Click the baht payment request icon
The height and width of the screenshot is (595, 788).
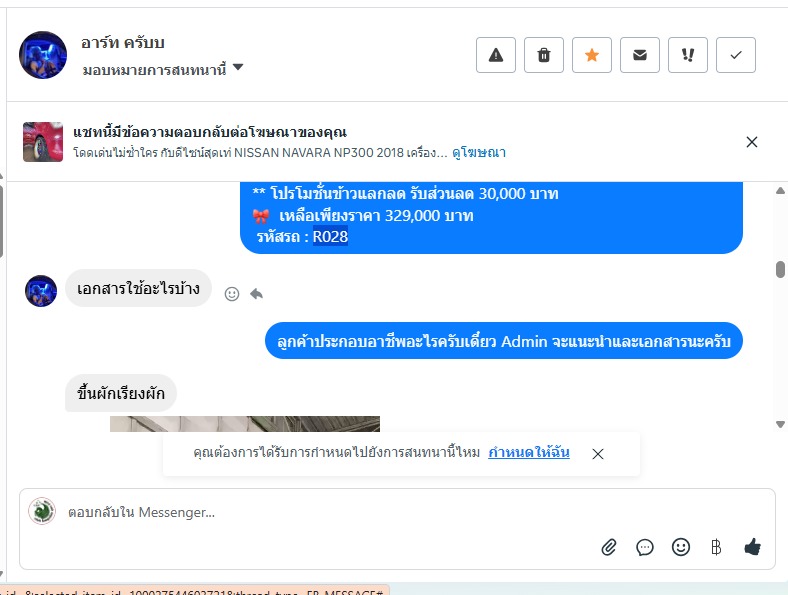point(716,547)
